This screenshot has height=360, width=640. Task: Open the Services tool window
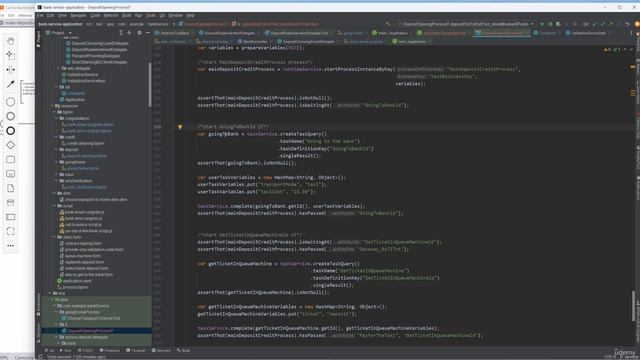(162, 350)
